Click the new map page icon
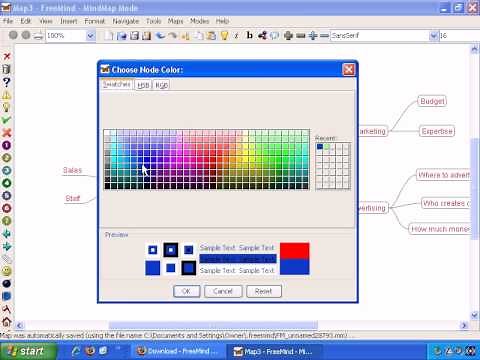 coord(109,35)
